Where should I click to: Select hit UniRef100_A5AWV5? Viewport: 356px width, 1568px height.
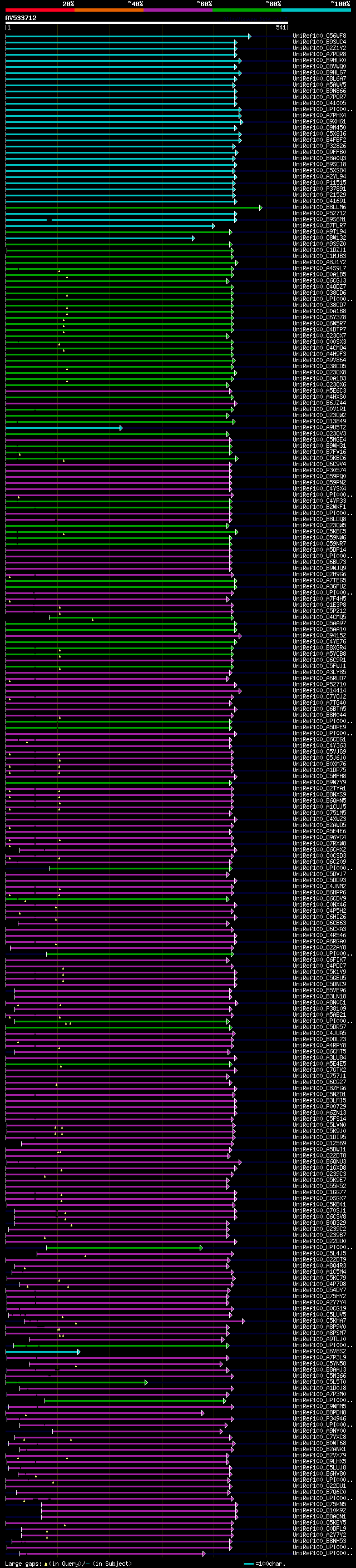tap(319, 85)
